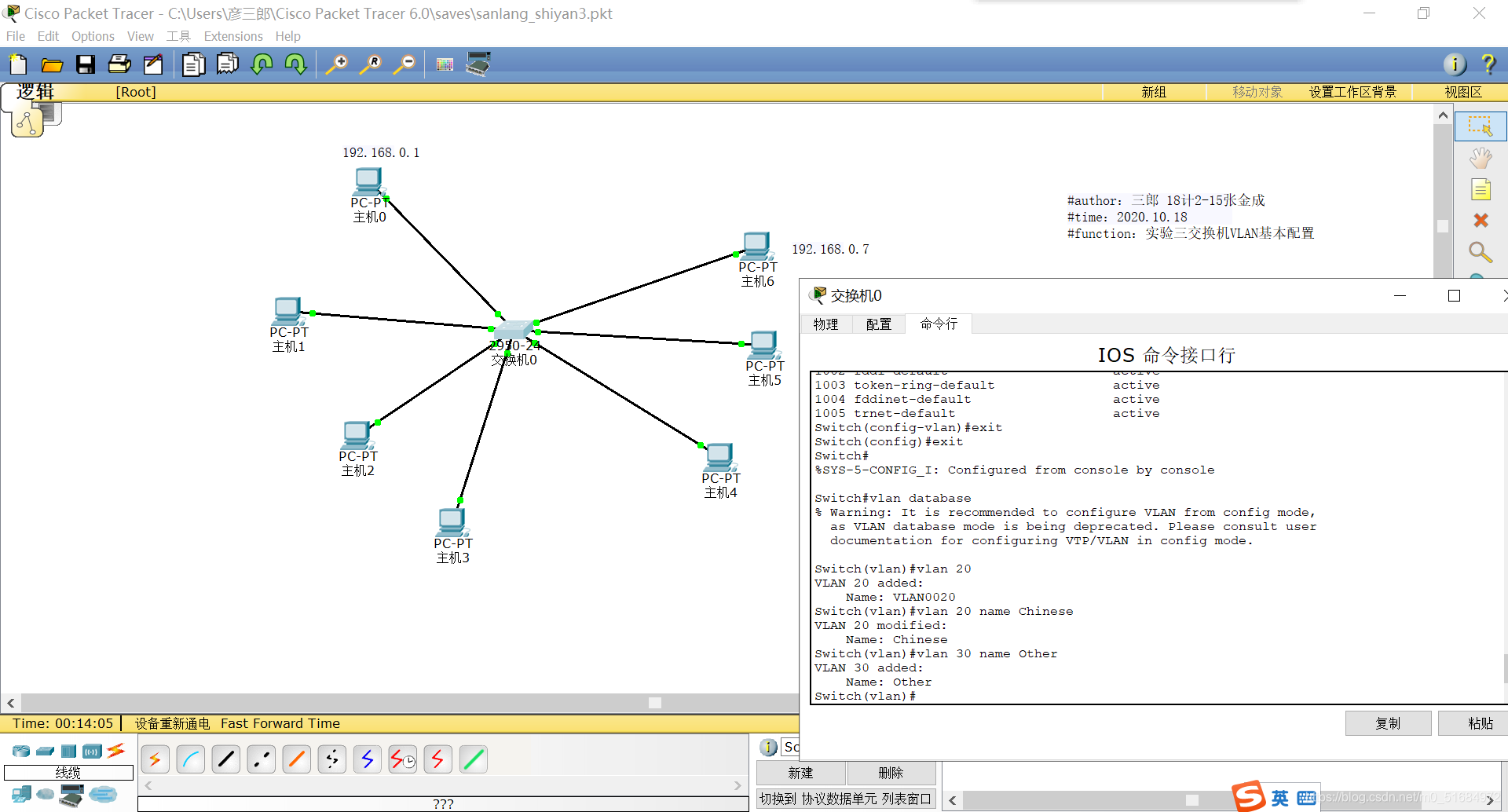Image resolution: width=1508 pixels, height=812 pixels.
Task: Reset zoom with the R magnifier
Action: pos(371,64)
